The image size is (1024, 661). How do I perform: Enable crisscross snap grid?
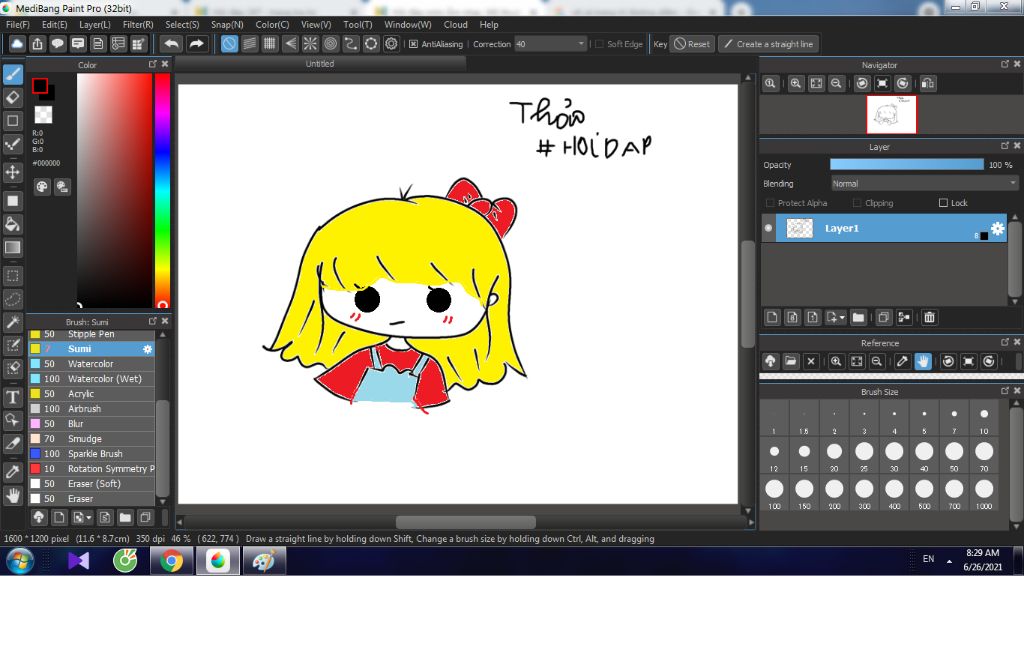pyautogui.click(x=270, y=44)
